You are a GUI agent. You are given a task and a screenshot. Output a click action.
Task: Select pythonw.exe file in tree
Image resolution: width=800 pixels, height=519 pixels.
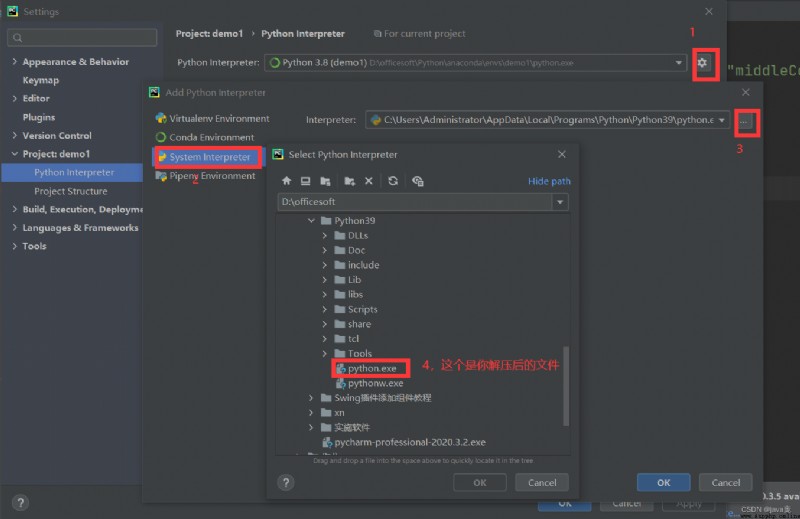(x=370, y=383)
